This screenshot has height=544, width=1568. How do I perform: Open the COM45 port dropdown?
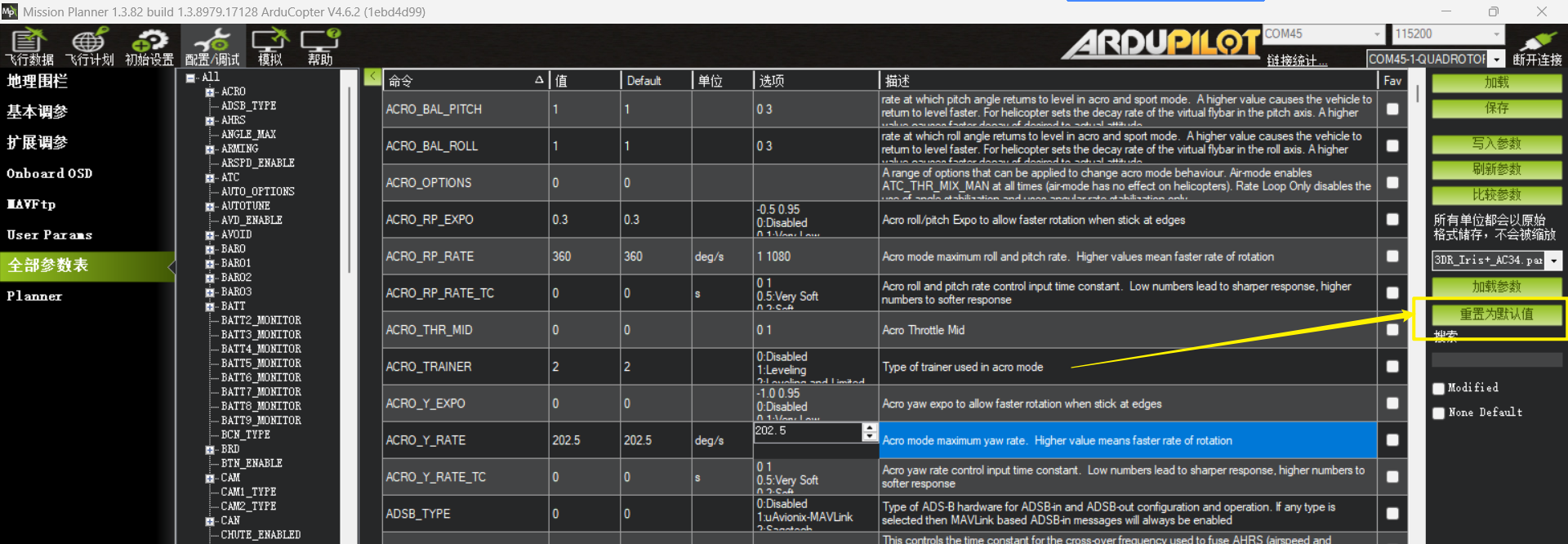pyautogui.click(x=1377, y=34)
